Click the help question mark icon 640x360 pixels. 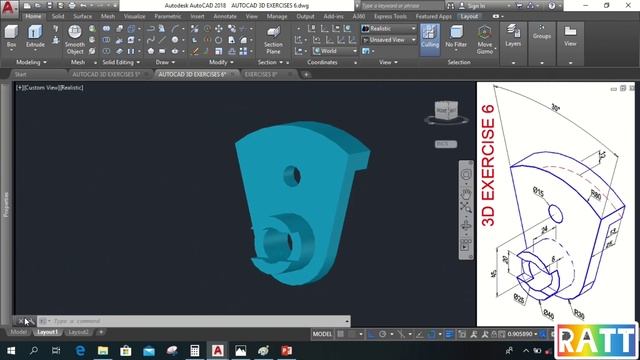tap(551, 6)
